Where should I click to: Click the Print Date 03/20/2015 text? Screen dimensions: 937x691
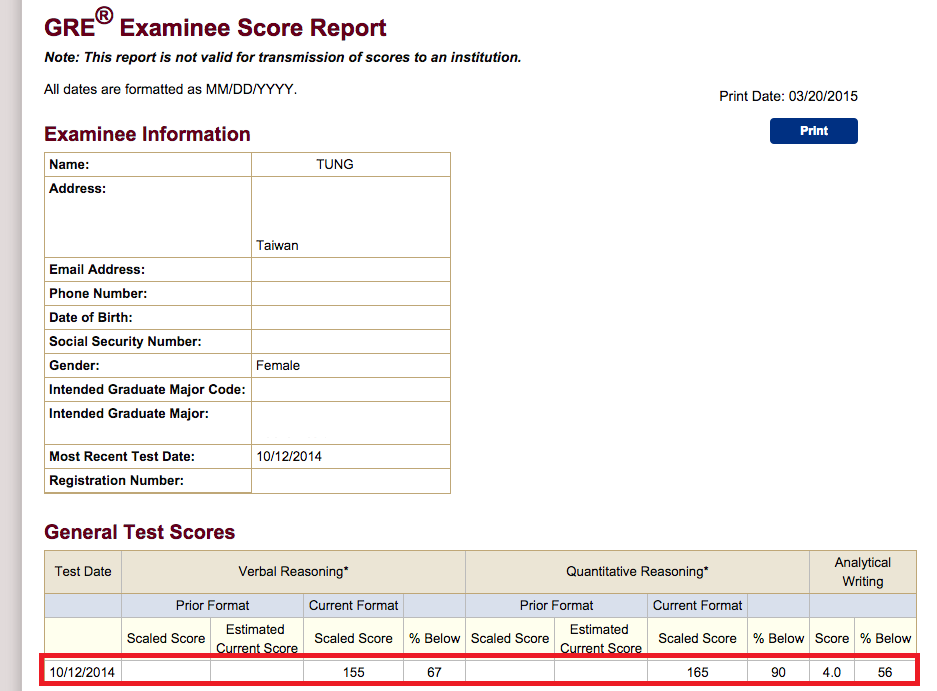[788, 96]
